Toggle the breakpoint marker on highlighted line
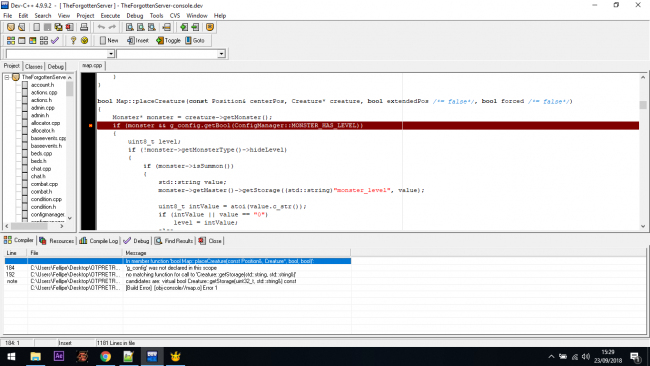 tap(90, 126)
